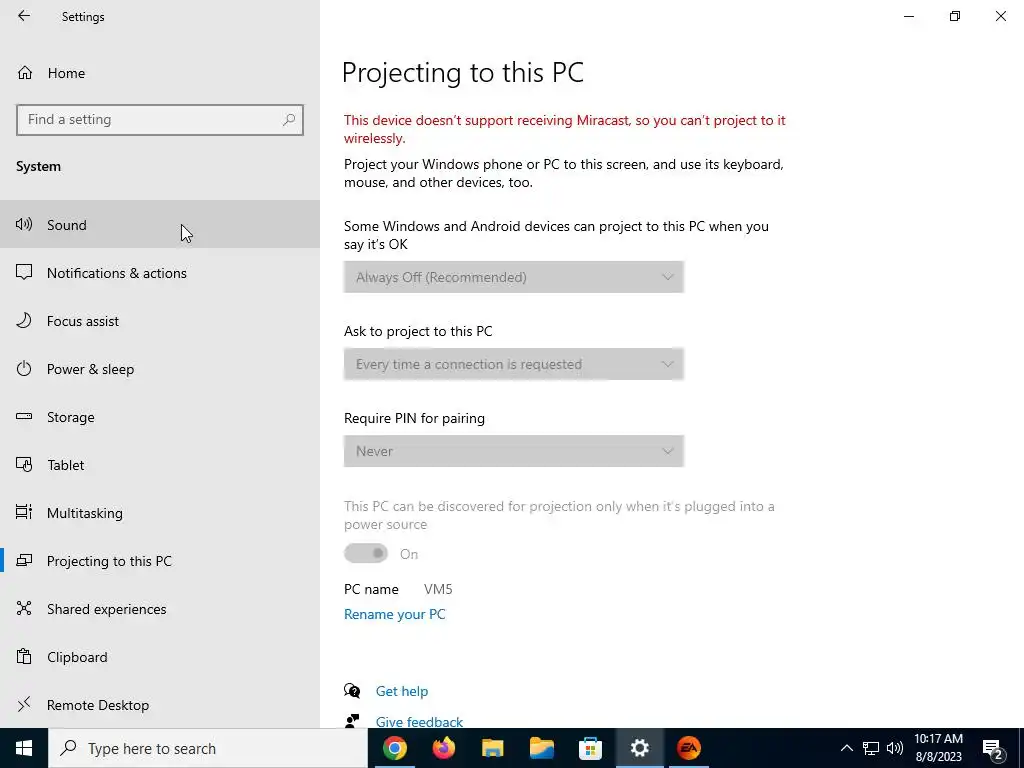Click the PC name value VM5
Image resolution: width=1024 pixels, height=768 pixels.
[x=438, y=589]
